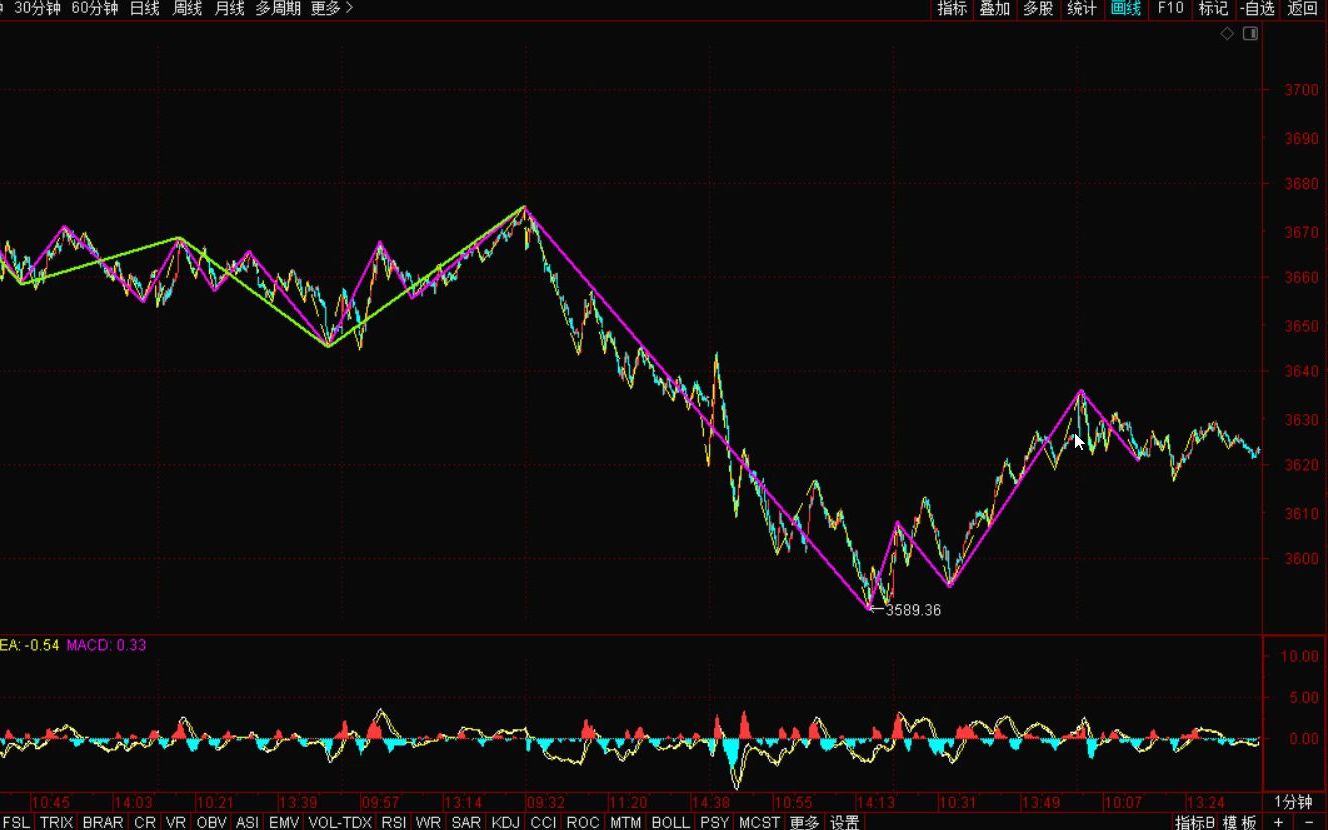Expand the 更多 periods menu at top
1328x830 pixels.
click(332, 8)
